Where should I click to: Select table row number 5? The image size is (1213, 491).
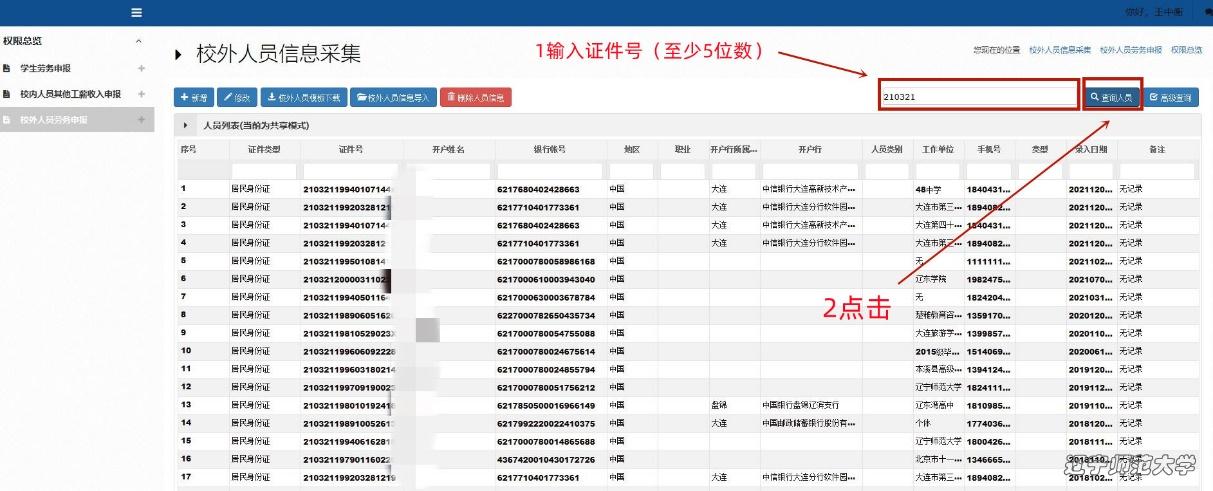(184, 260)
